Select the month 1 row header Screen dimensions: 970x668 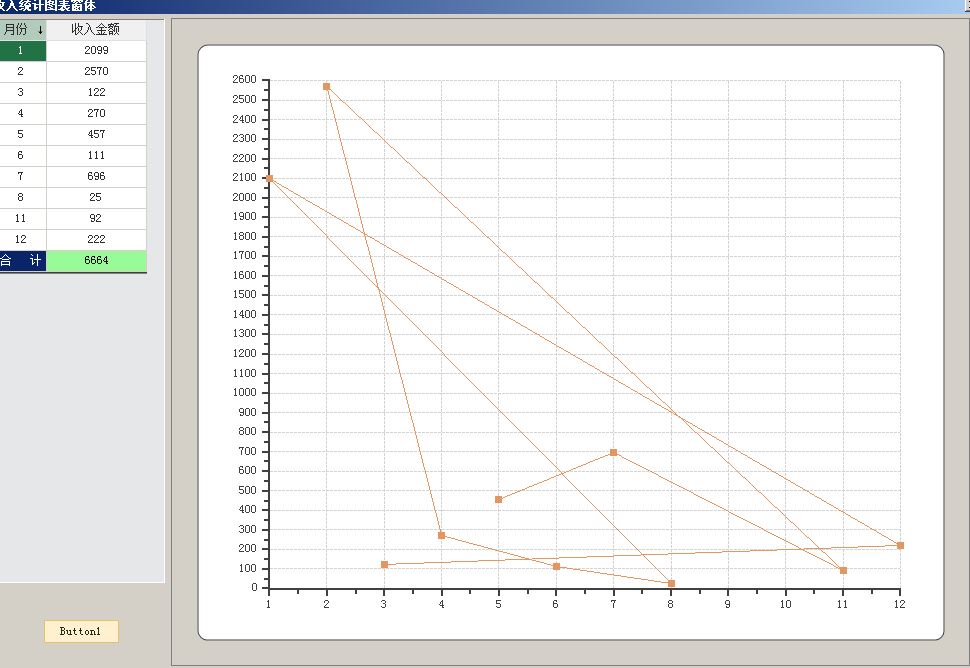23,51
